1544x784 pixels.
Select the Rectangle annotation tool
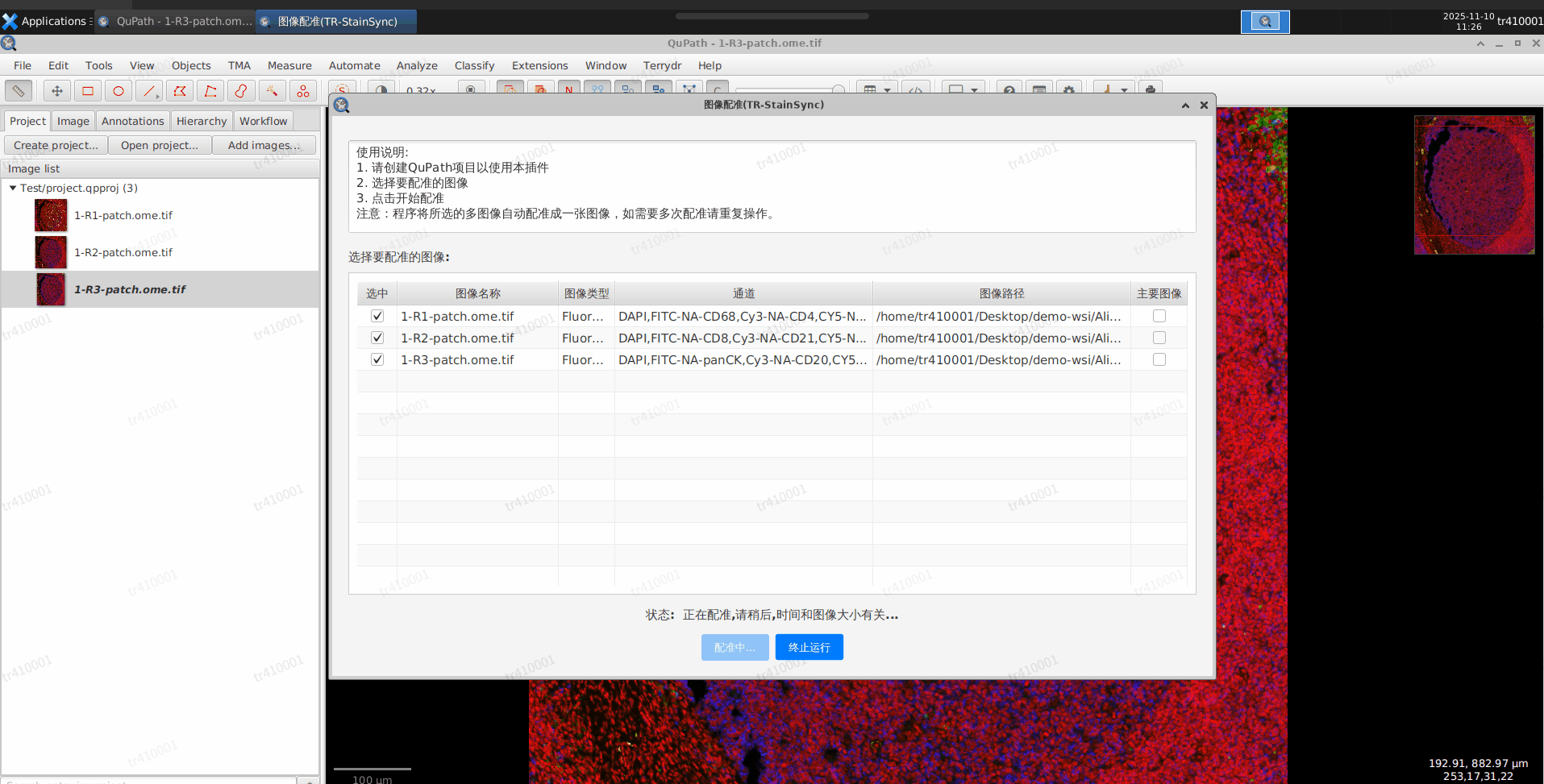pos(87,91)
